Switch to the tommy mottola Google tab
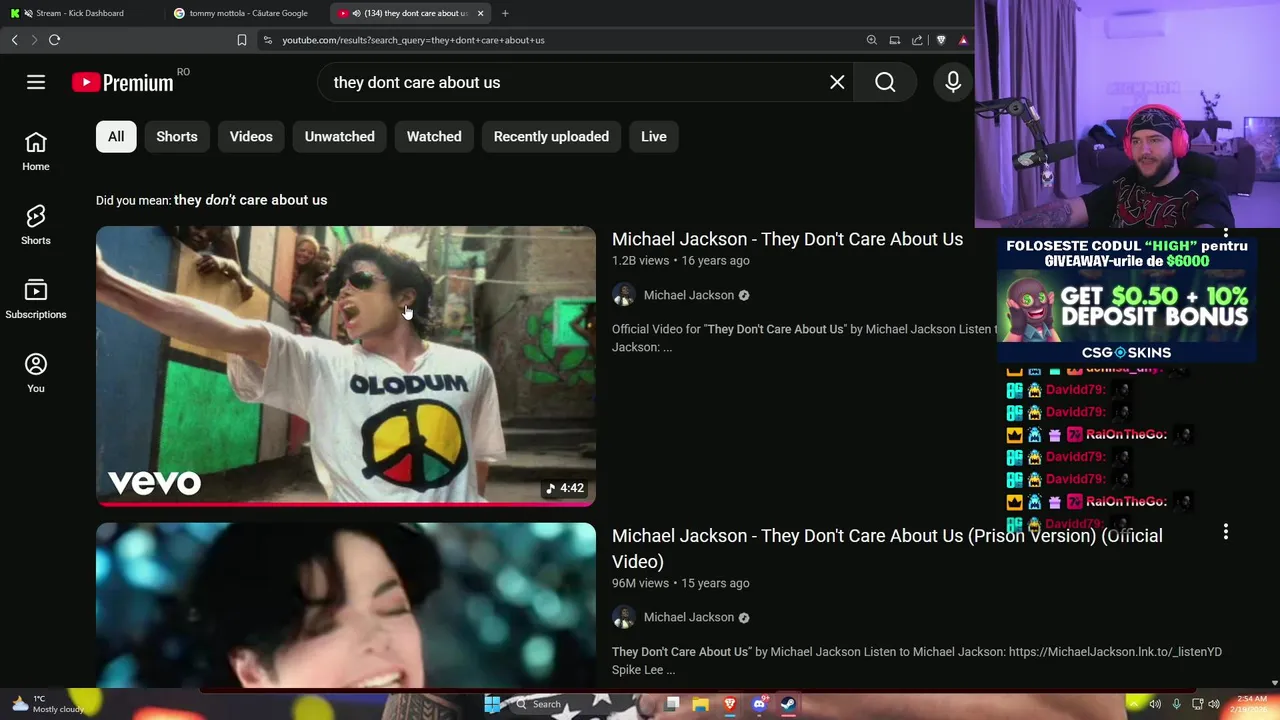 click(x=247, y=13)
